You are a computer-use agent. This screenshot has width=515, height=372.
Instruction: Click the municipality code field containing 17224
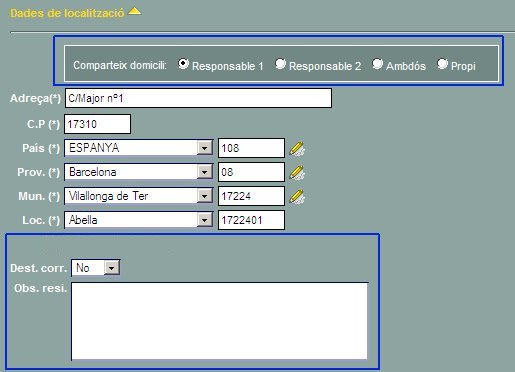tap(251, 196)
